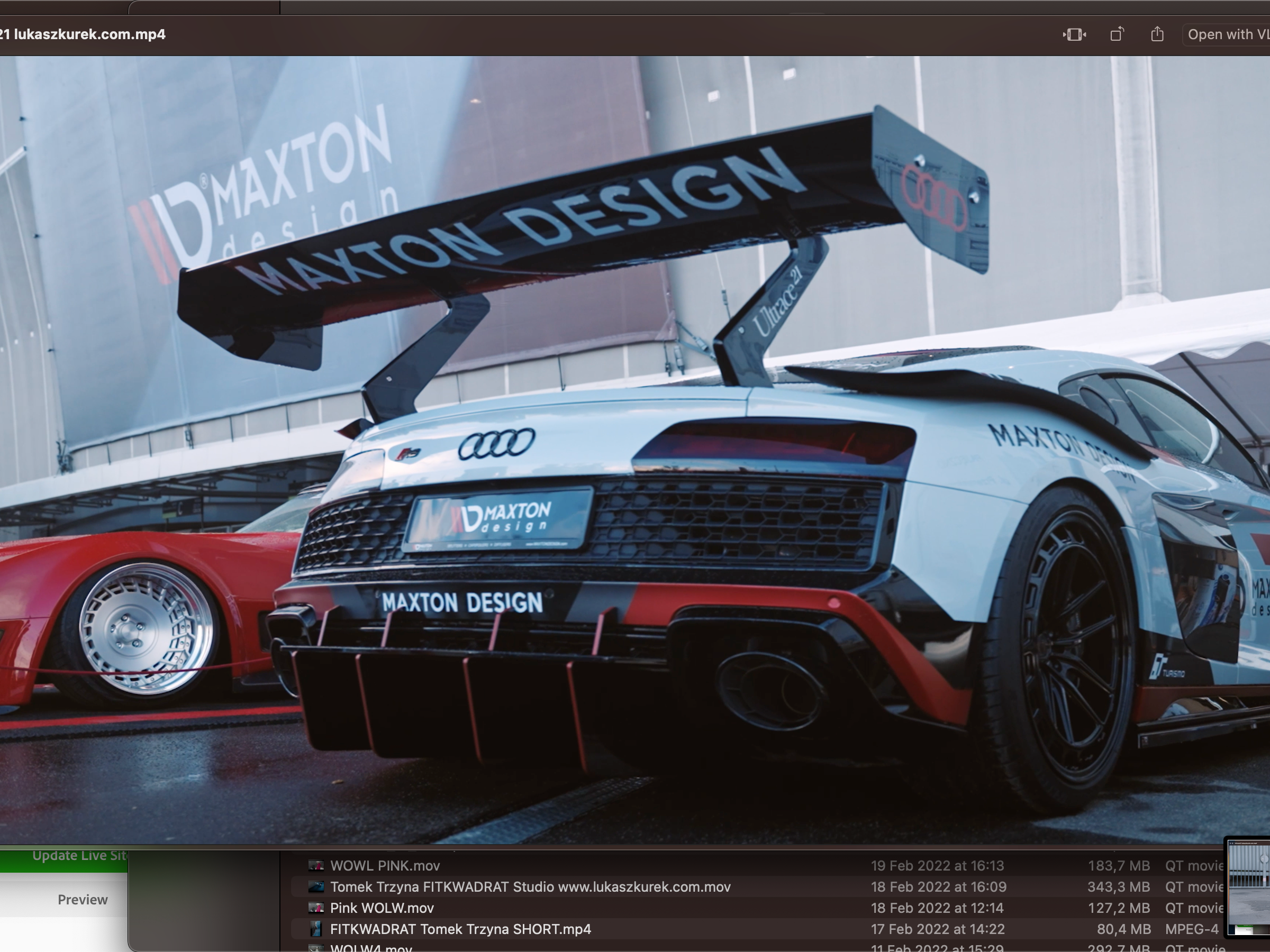1270x952 pixels.
Task: Select Tomek Trzyna FITKWADRAT Studio www.lukaszkurek.com.mov
Action: (x=530, y=886)
